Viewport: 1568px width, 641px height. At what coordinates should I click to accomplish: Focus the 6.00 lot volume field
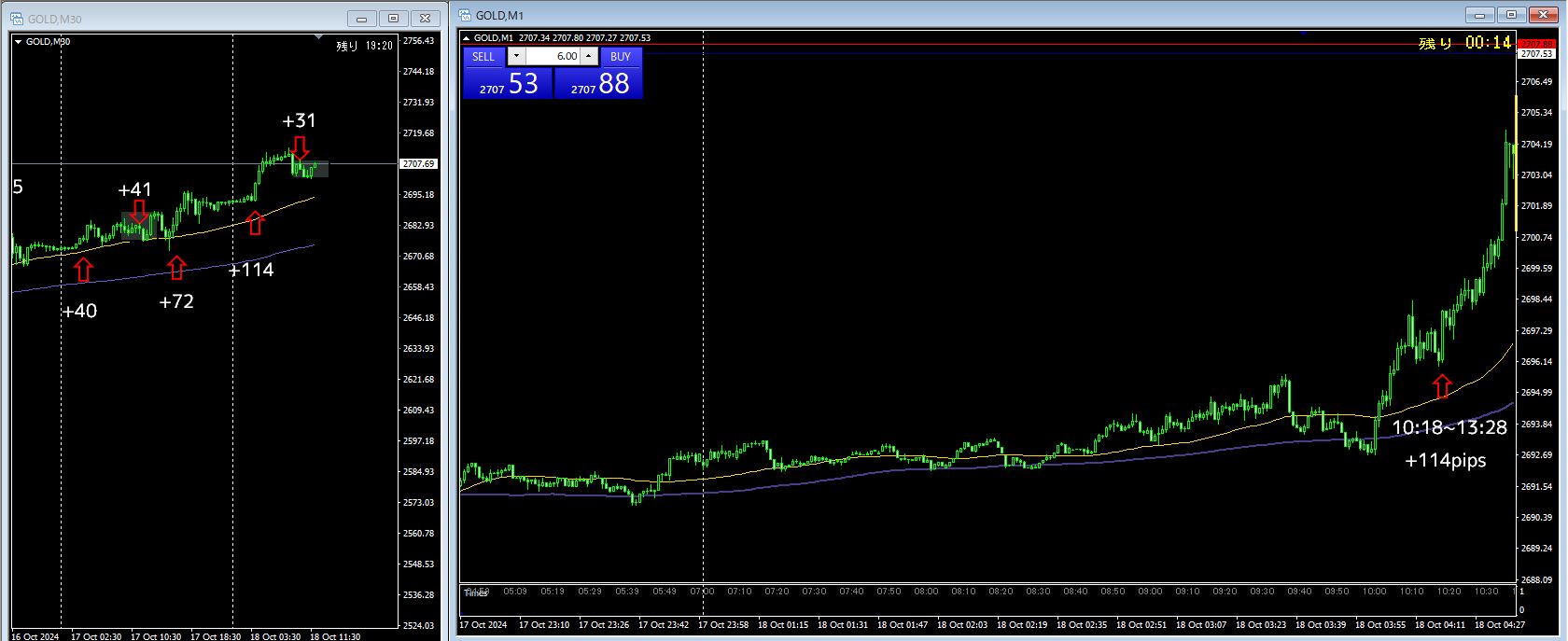point(553,56)
